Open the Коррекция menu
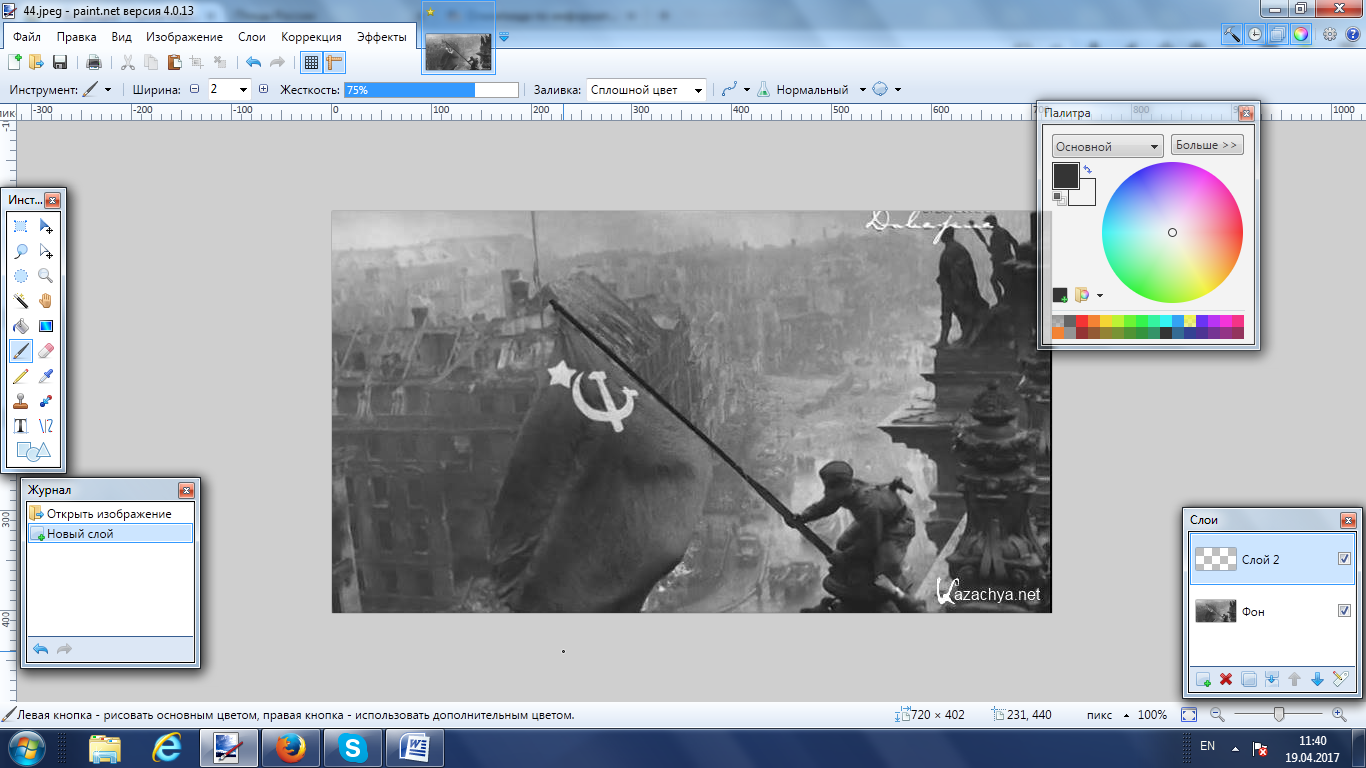 click(311, 37)
